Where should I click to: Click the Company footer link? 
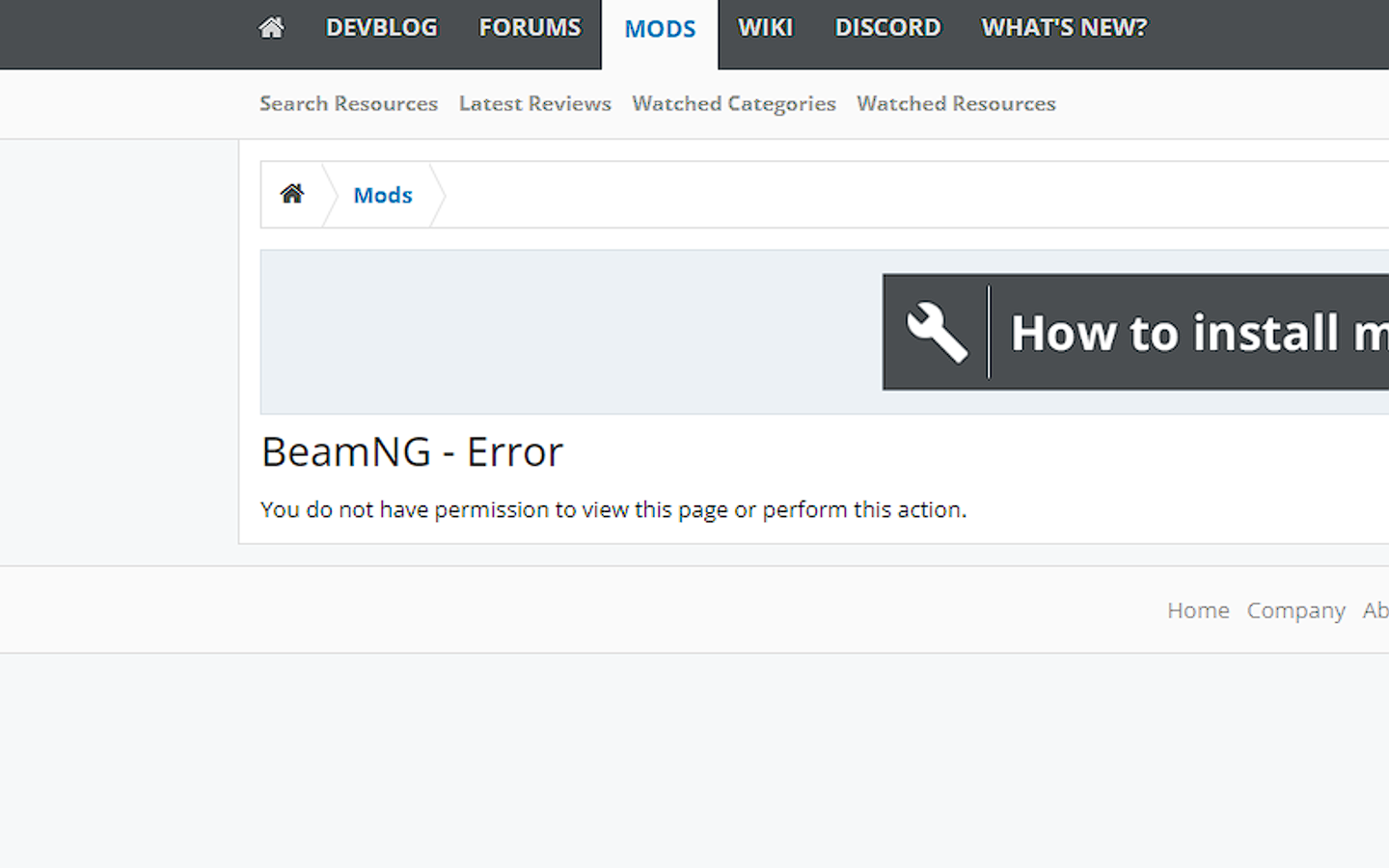pyautogui.click(x=1295, y=611)
